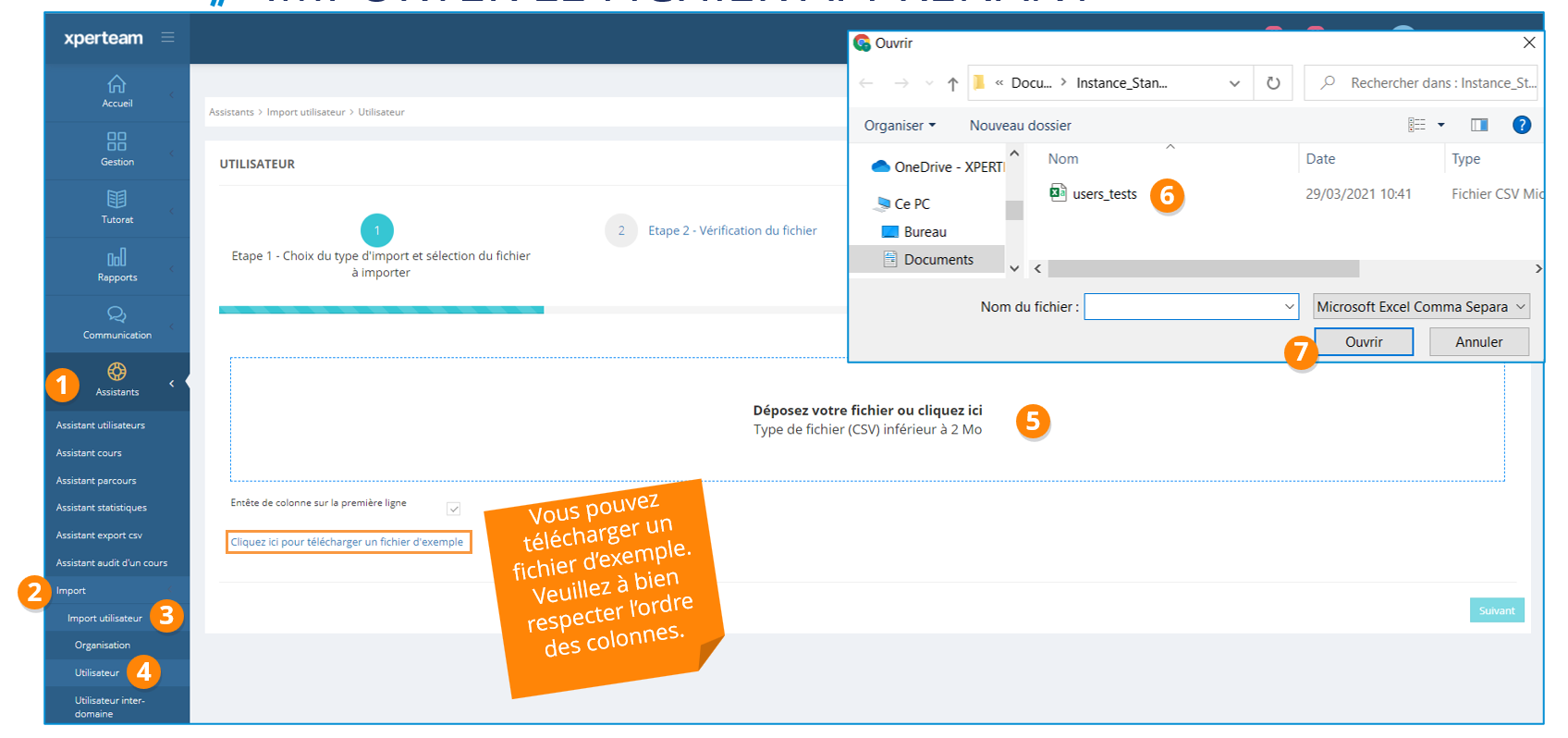Click the link to download example file
The height and width of the screenshot is (738, 1568).
(x=348, y=542)
